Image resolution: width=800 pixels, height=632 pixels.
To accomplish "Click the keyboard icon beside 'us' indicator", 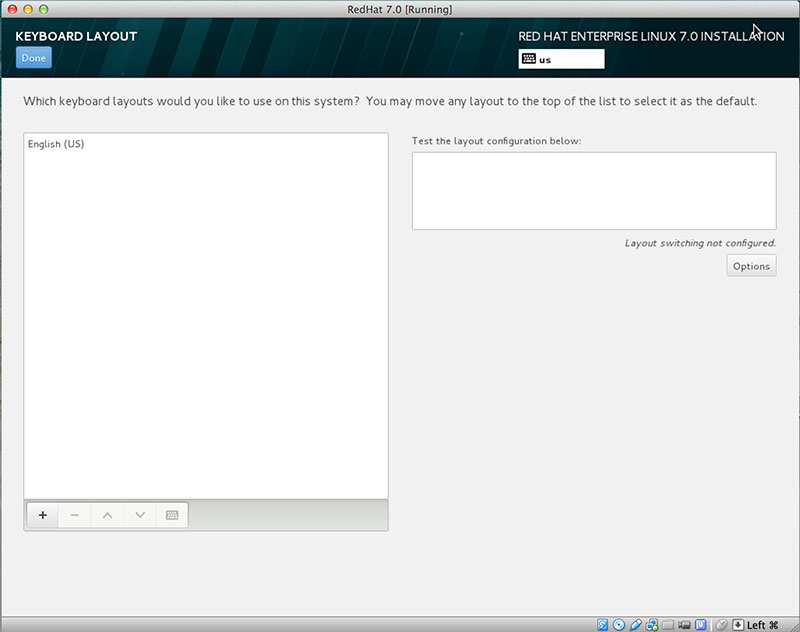I will 529,59.
